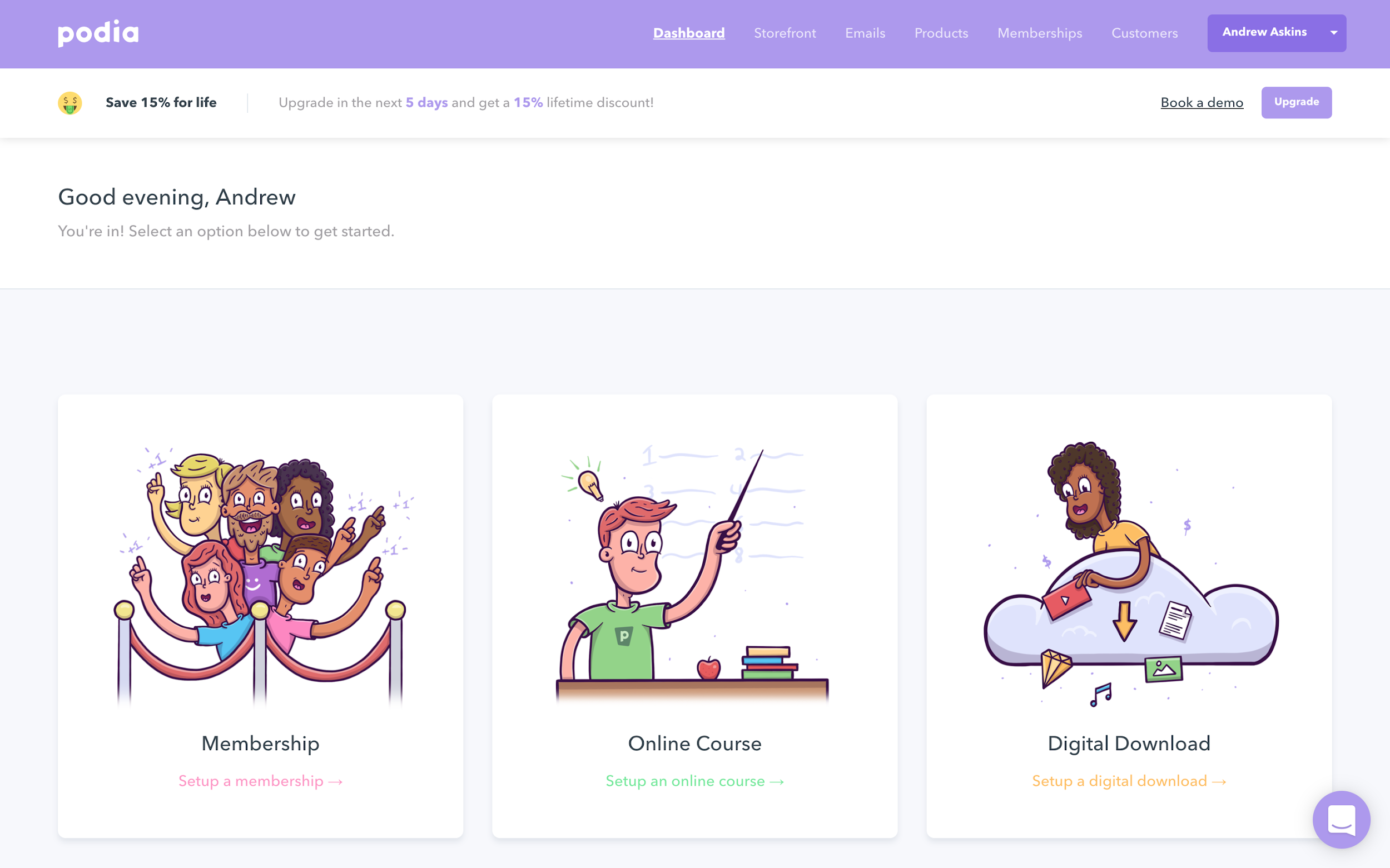Click the Podia logo
Image resolution: width=1390 pixels, height=868 pixels.
(x=98, y=33)
